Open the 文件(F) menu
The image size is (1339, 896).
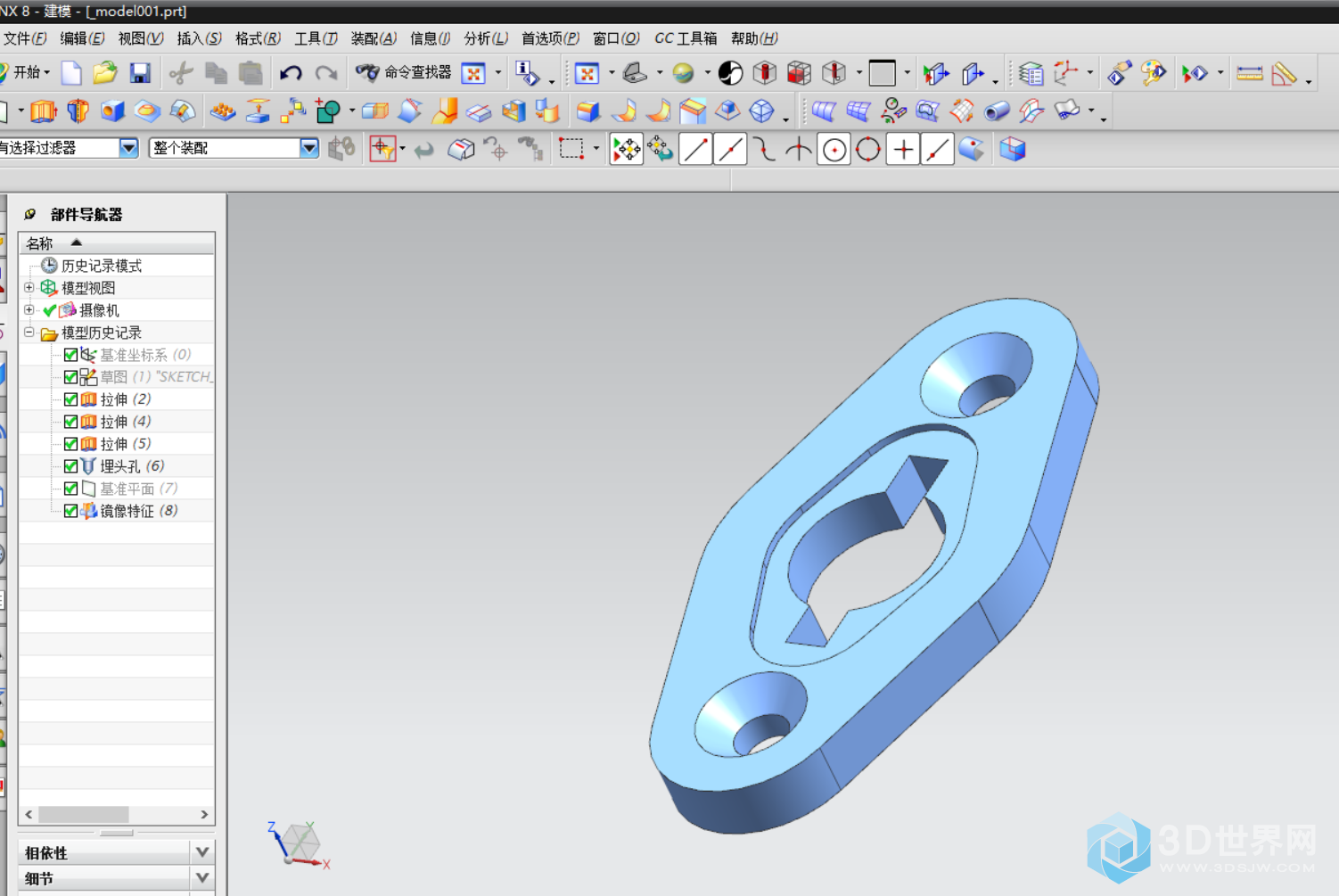click(24, 38)
